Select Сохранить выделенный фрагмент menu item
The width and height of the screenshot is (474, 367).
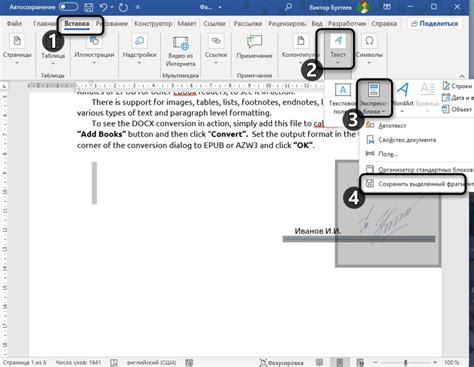pyautogui.click(x=417, y=184)
